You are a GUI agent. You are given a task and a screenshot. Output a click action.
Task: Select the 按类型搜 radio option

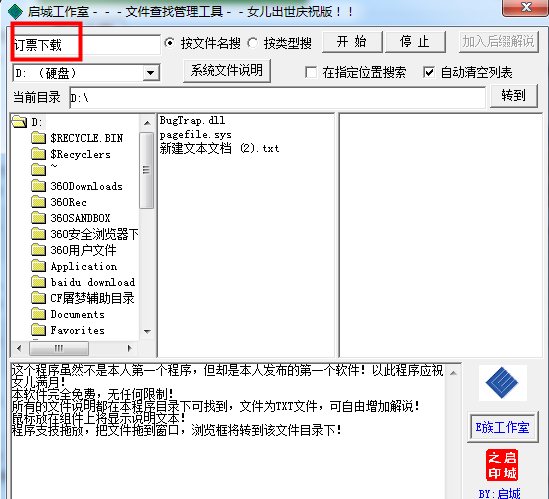(x=253, y=43)
